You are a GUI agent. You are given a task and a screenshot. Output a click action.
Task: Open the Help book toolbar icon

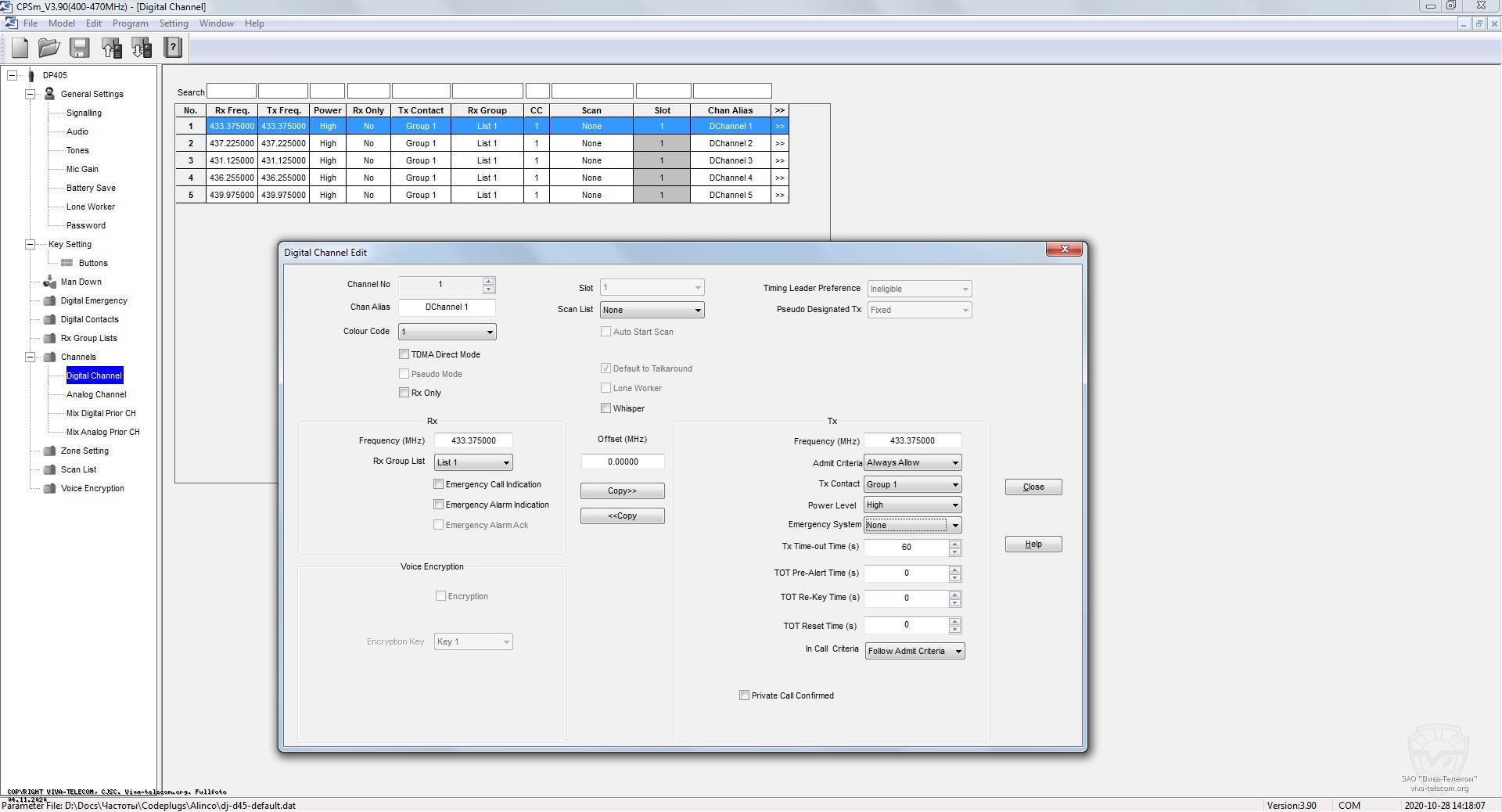[x=173, y=49]
